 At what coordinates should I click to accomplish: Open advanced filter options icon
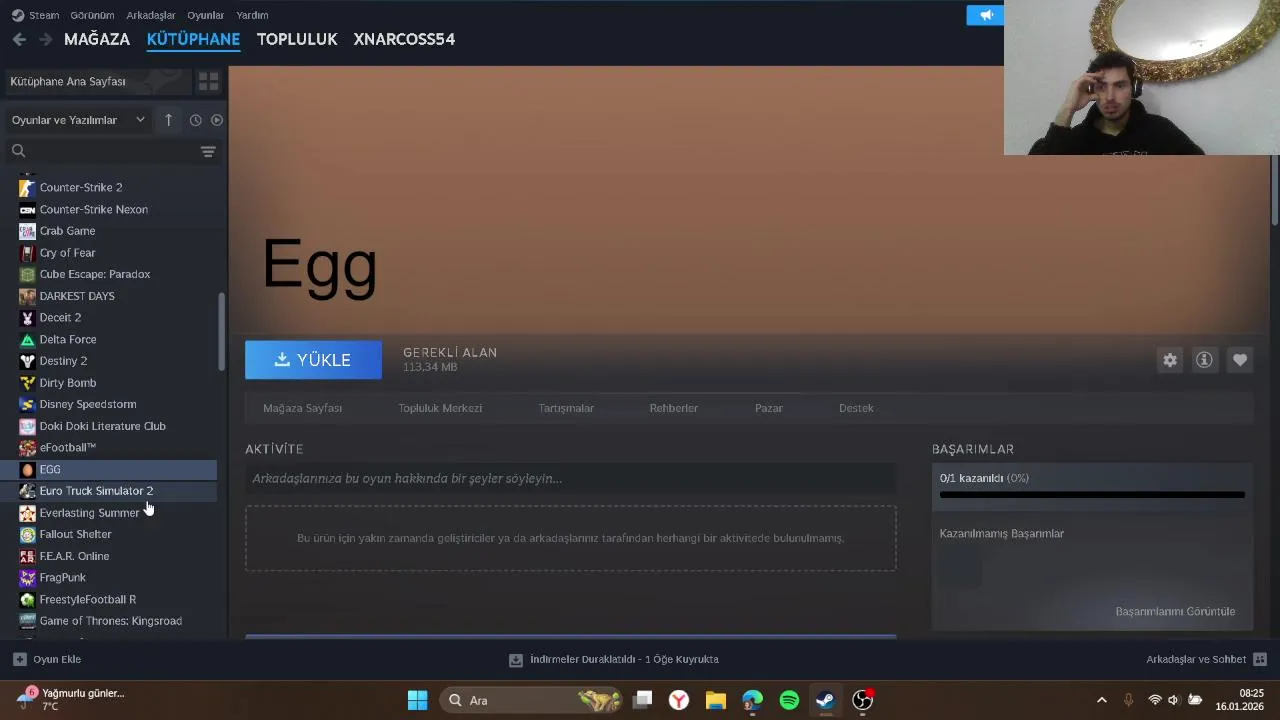(208, 152)
